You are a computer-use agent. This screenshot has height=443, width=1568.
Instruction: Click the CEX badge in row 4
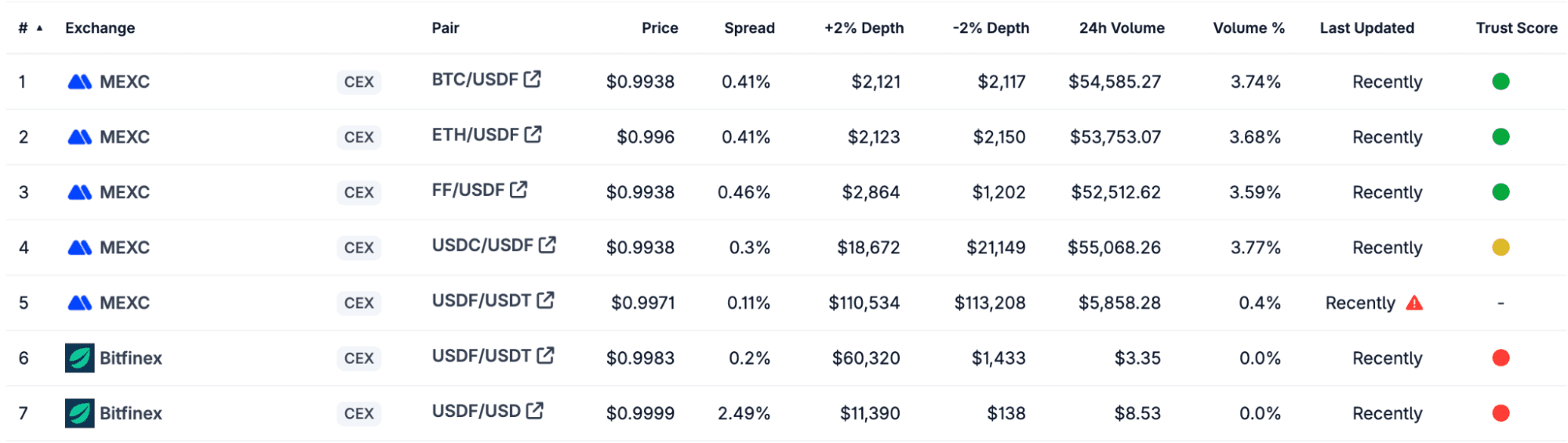pyautogui.click(x=358, y=248)
